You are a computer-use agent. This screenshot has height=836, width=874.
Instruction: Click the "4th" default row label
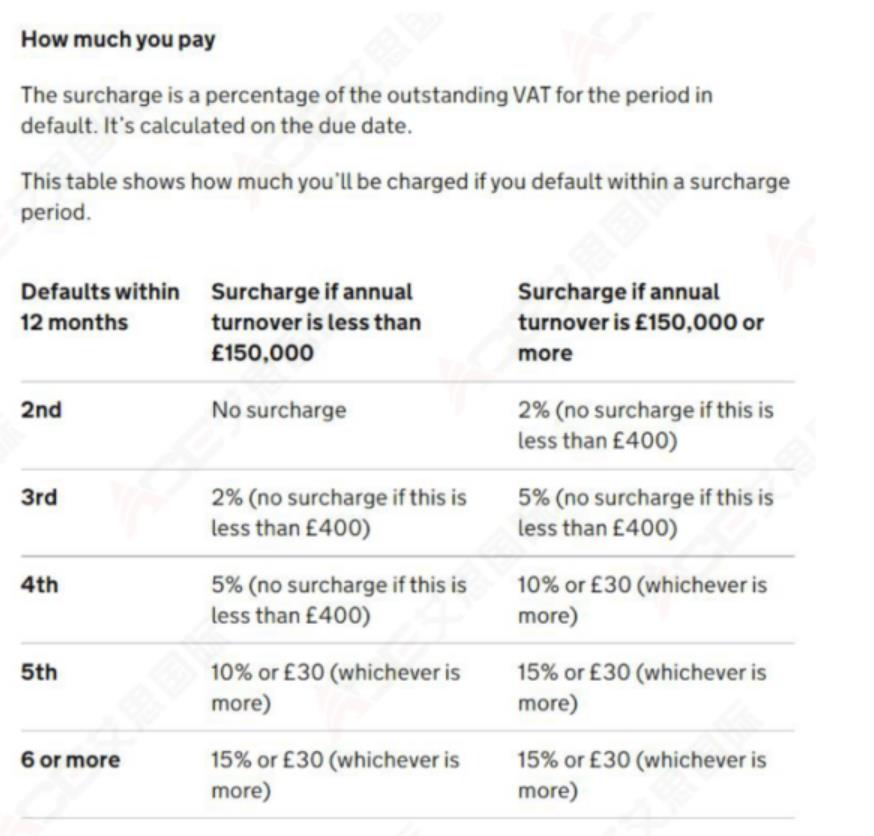coord(39,585)
